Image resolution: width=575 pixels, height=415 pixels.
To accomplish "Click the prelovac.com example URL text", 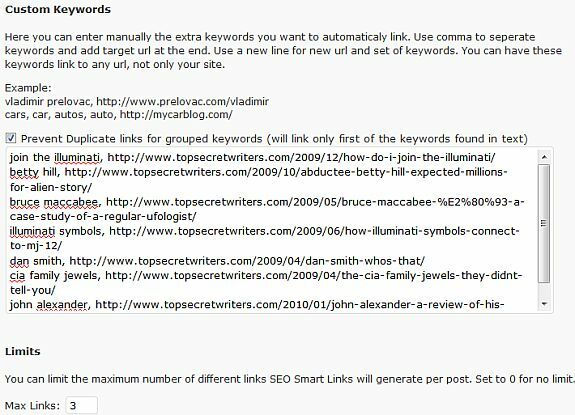I will click(x=183, y=101).
